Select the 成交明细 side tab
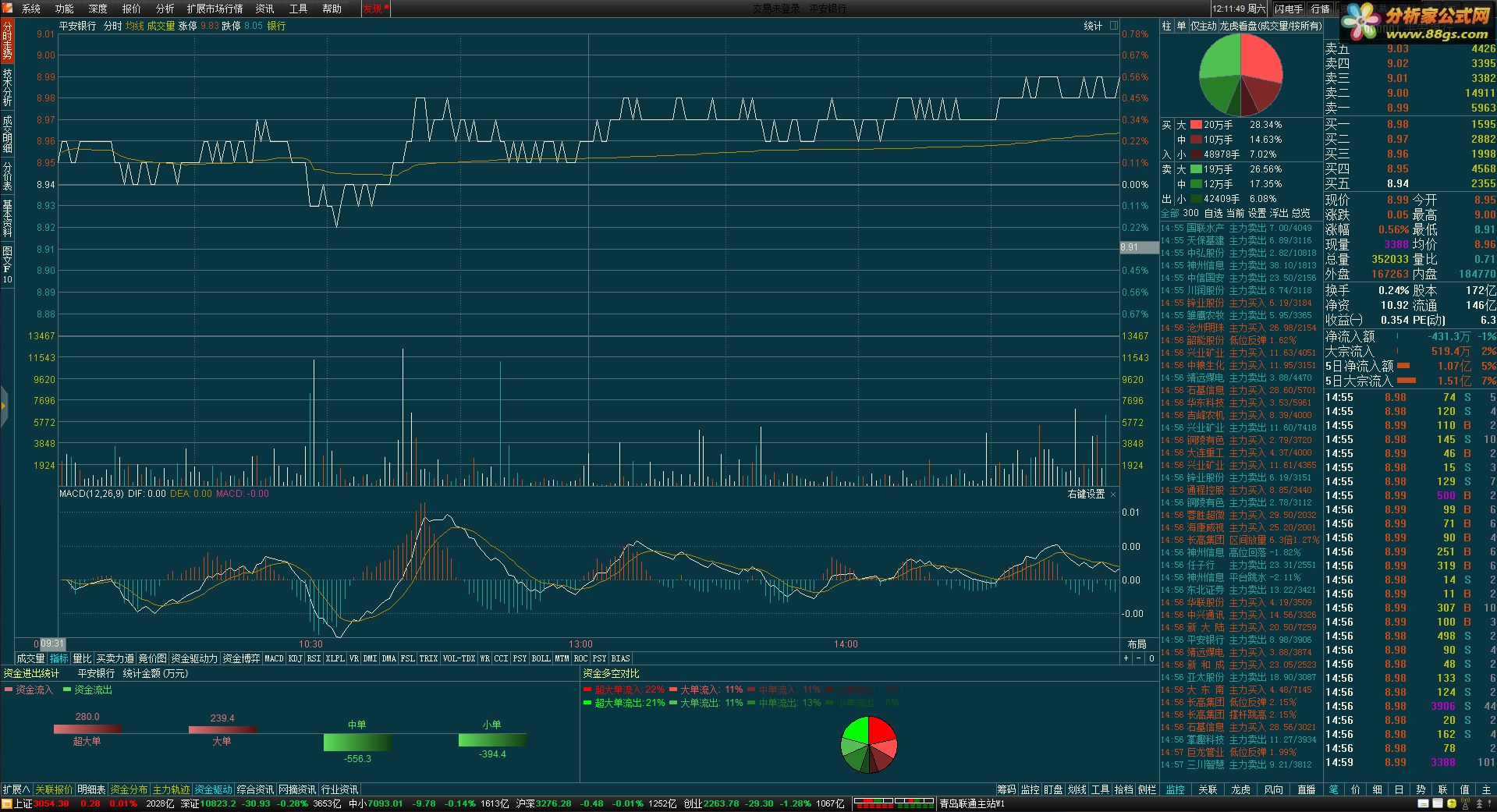The image size is (1497, 812). pyautogui.click(x=7, y=133)
